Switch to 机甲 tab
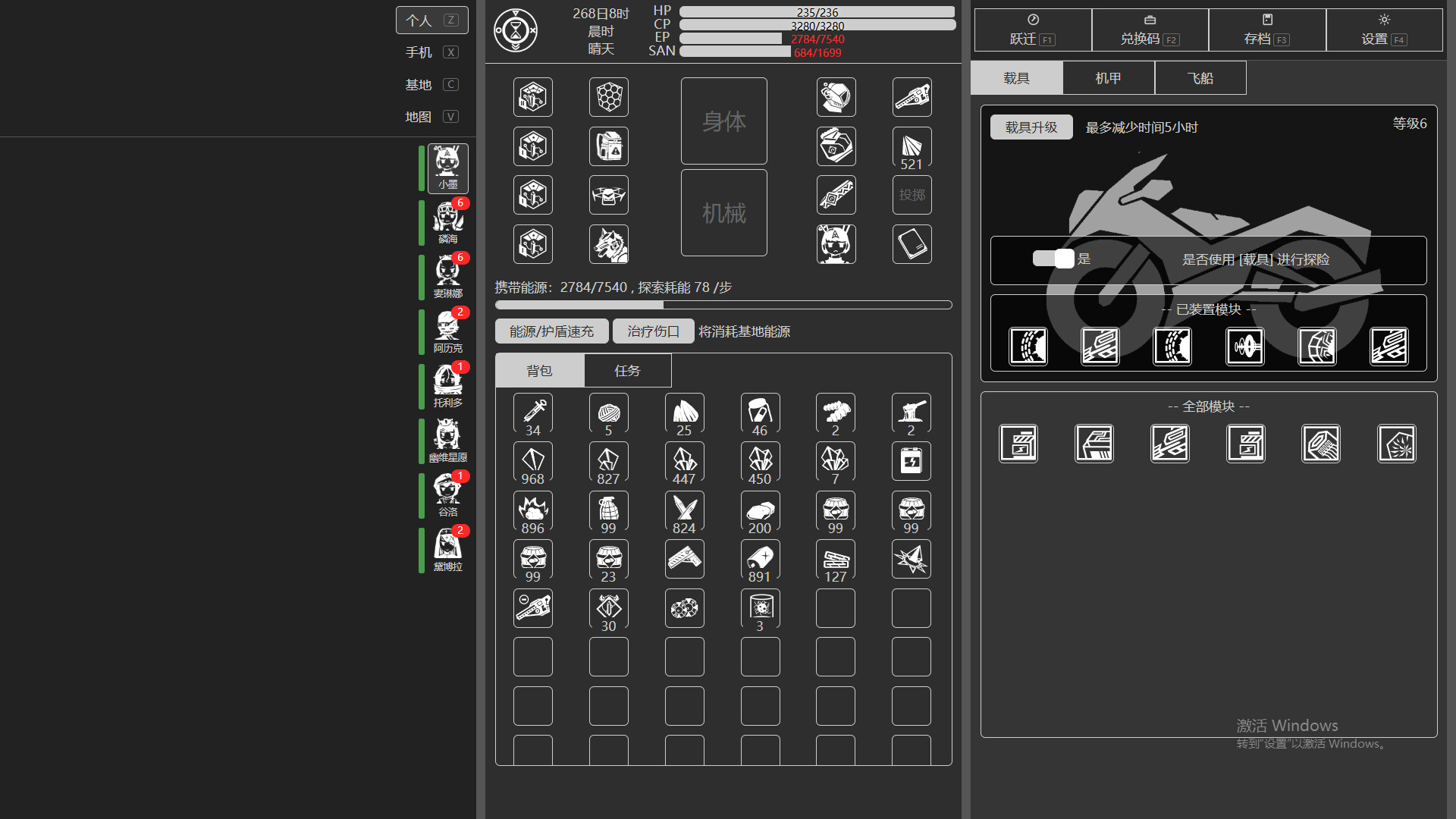 pyautogui.click(x=1109, y=78)
